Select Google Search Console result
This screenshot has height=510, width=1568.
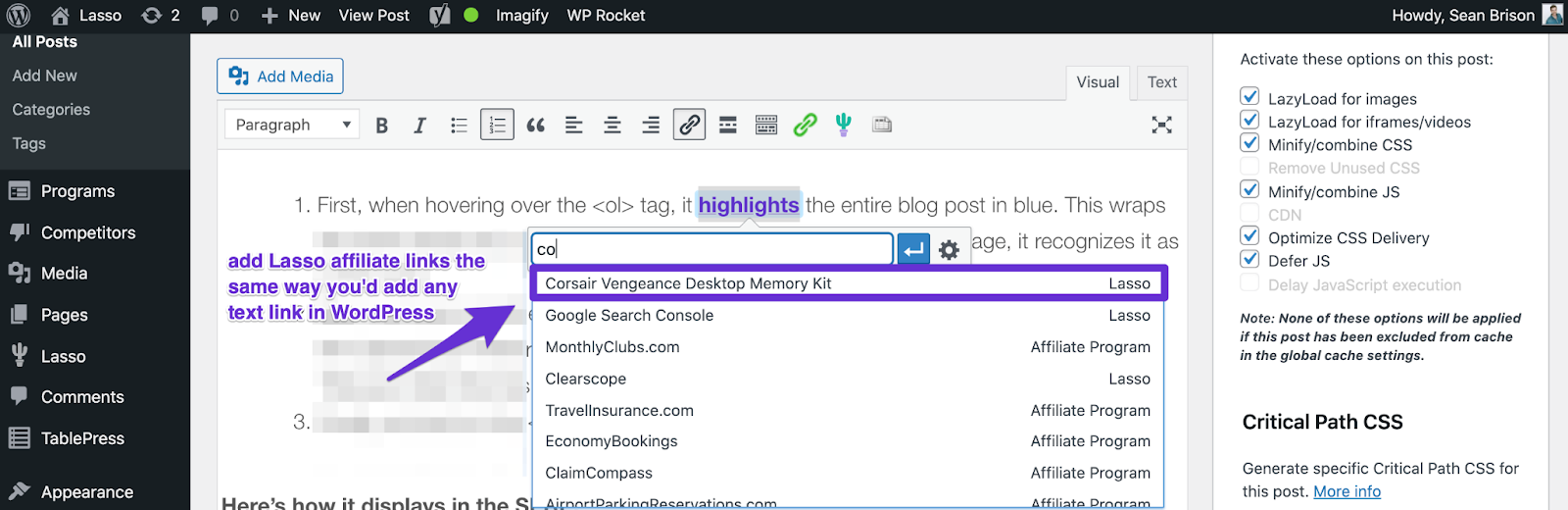click(849, 315)
